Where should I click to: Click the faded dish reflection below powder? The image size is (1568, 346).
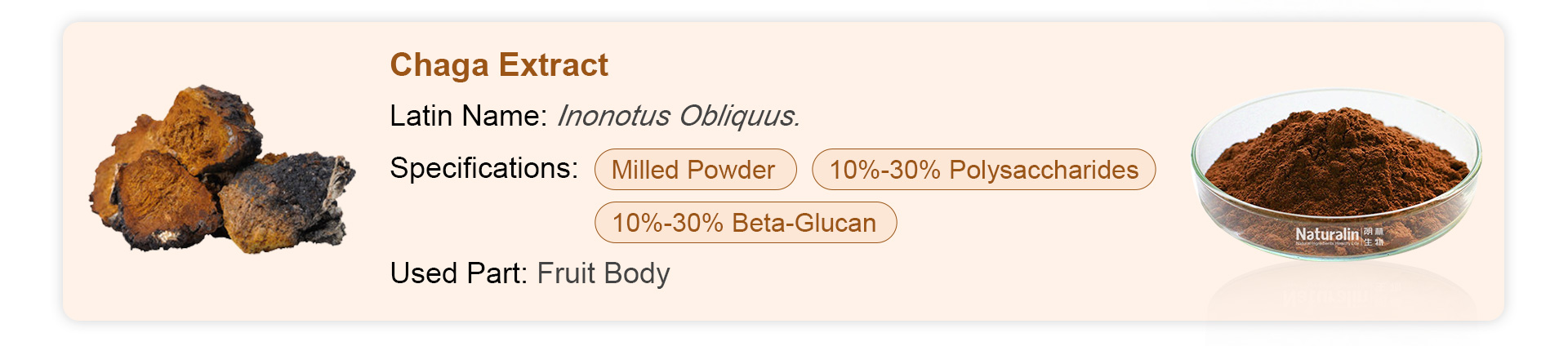[1341, 292]
